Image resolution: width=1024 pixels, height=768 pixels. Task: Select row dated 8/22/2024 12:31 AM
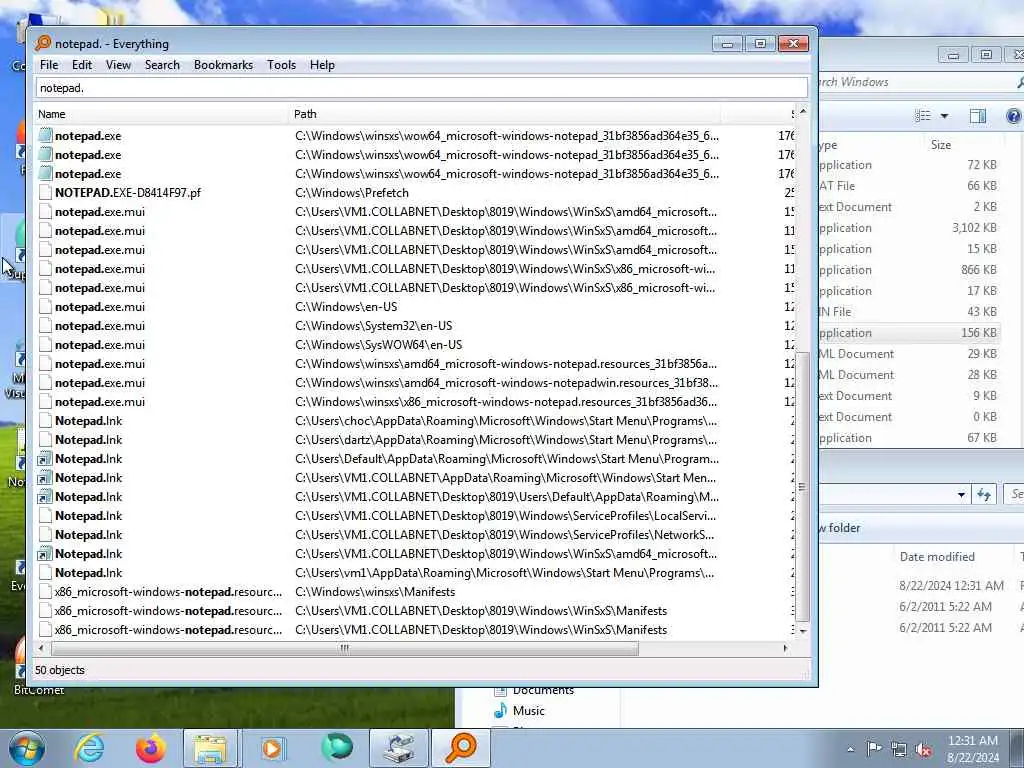951,585
